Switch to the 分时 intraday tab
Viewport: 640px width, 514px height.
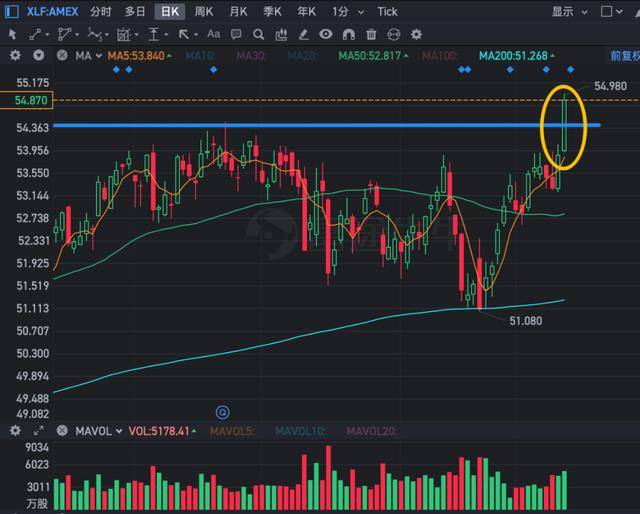click(100, 12)
